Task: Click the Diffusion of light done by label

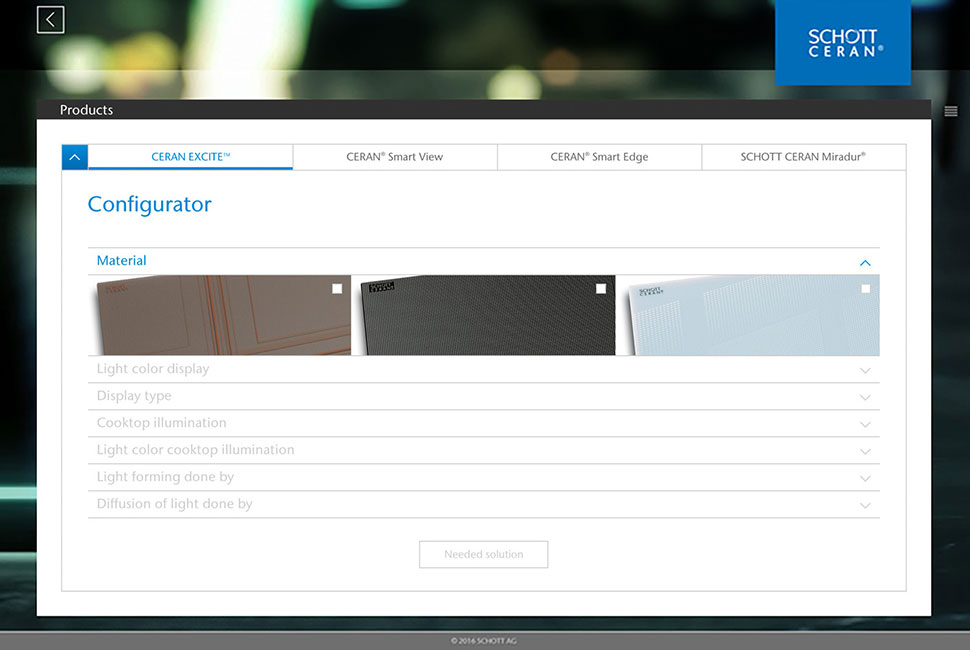Action: pyautogui.click(x=174, y=504)
